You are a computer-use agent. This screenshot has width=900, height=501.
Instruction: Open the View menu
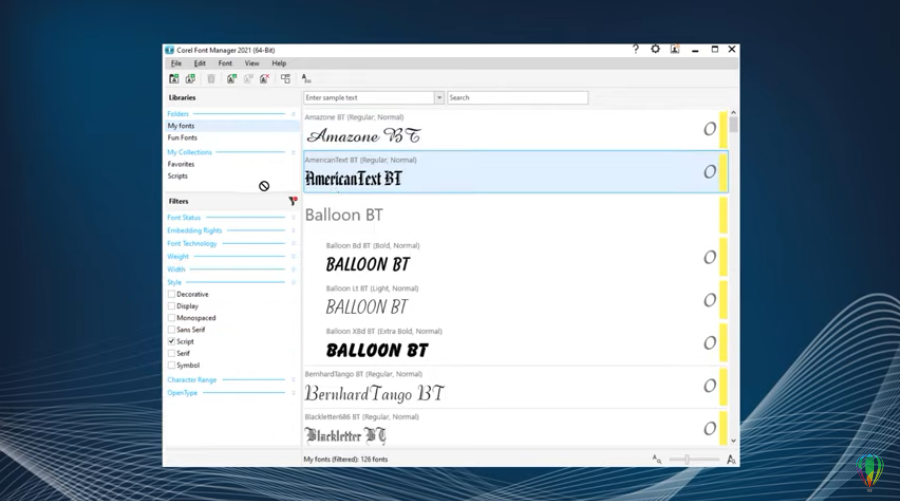252,63
